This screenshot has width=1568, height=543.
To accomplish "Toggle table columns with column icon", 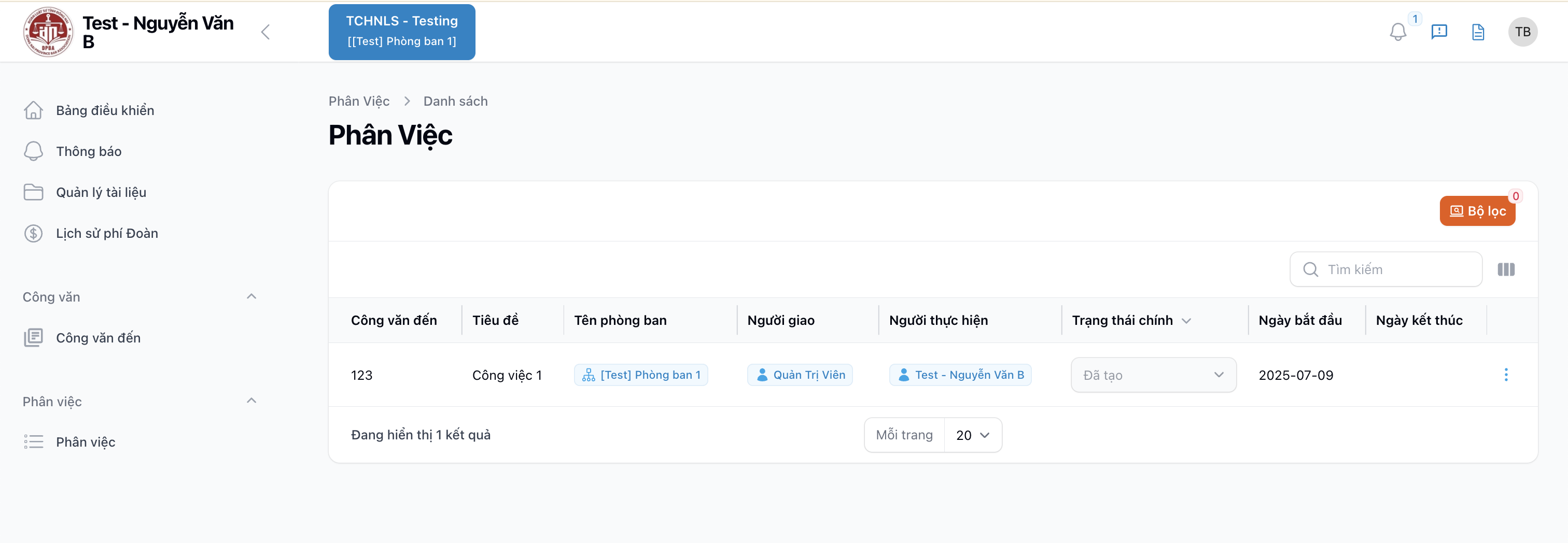I will (x=1506, y=269).
